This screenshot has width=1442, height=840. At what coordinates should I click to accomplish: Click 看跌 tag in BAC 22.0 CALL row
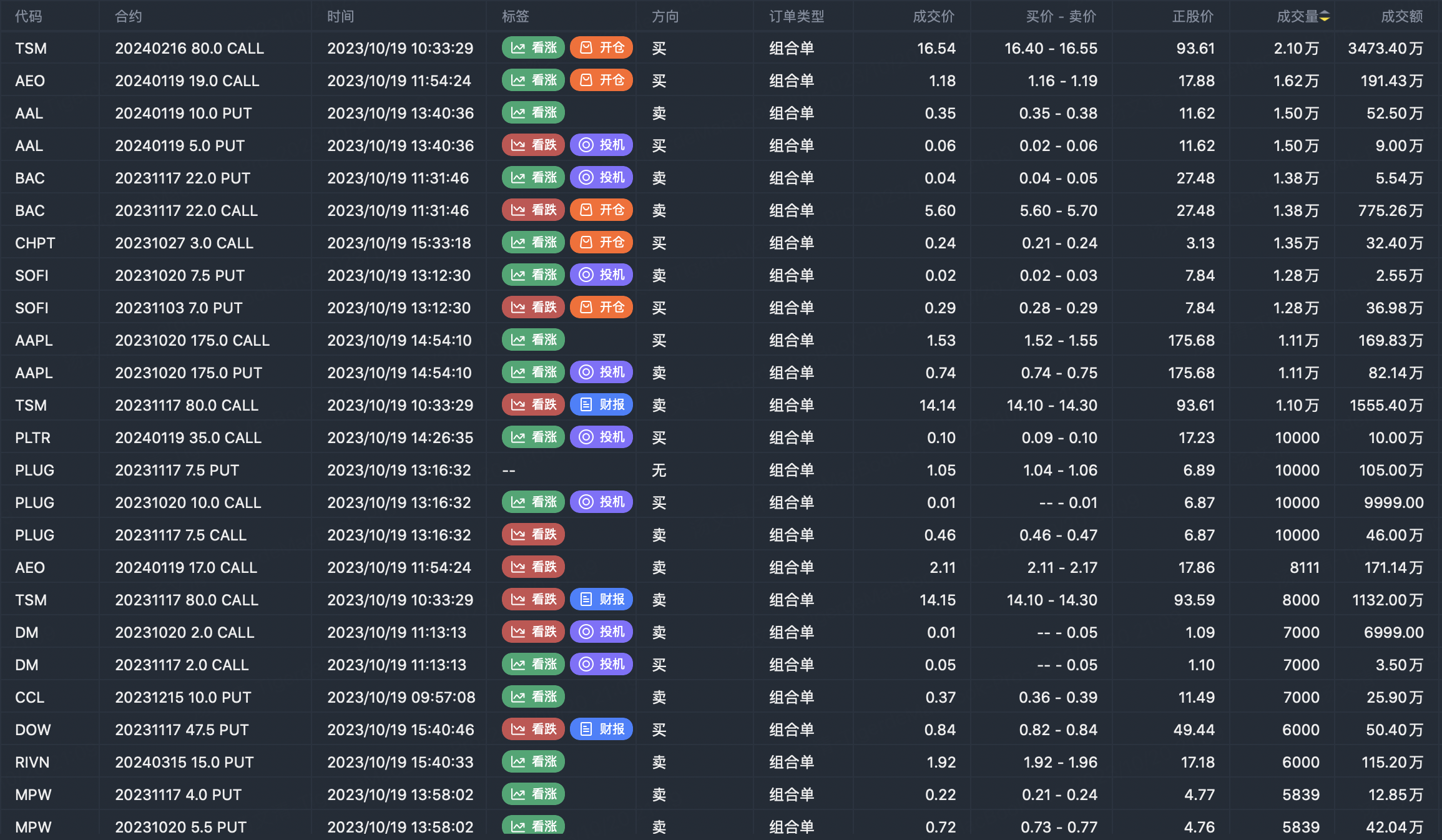pos(533,210)
